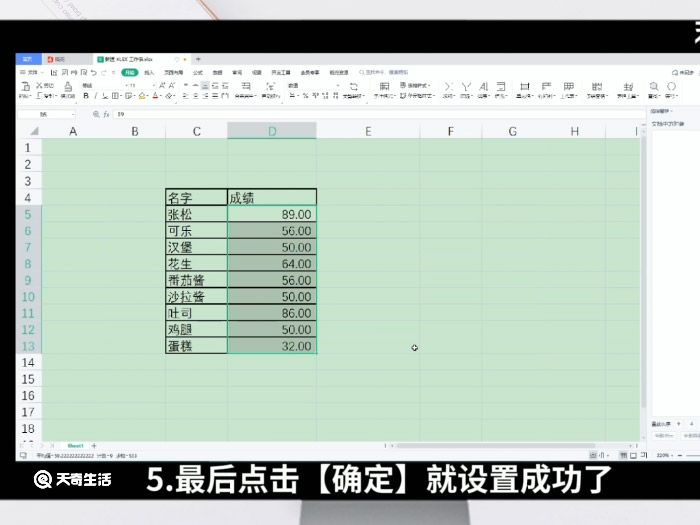Click cell containing 32.00
Image resolution: width=700 pixels, height=525 pixels.
point(272,346)
